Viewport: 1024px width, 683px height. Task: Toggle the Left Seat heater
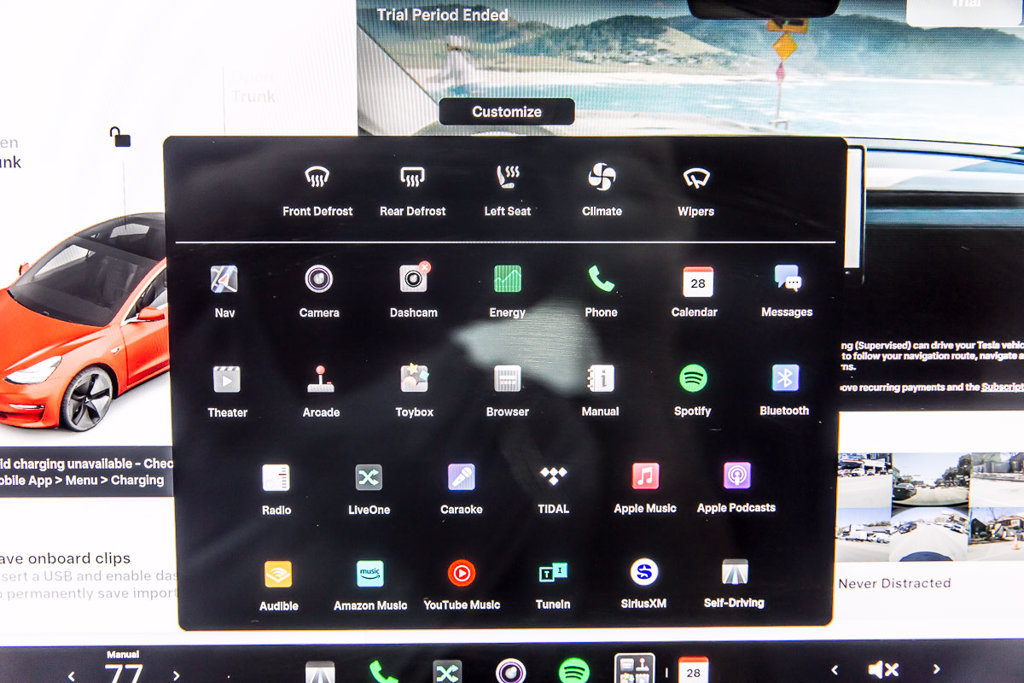507,177
